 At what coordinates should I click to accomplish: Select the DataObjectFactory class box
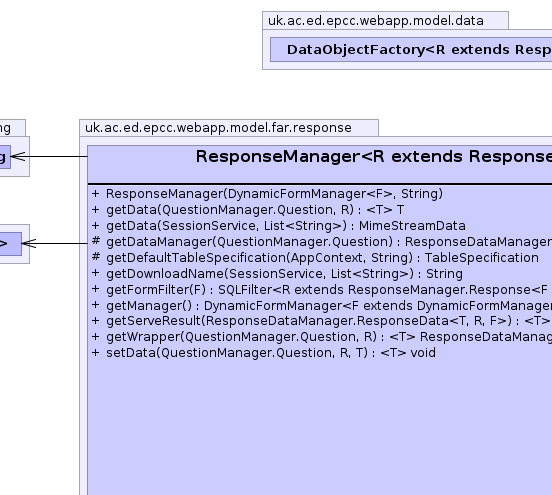(411, 50)
